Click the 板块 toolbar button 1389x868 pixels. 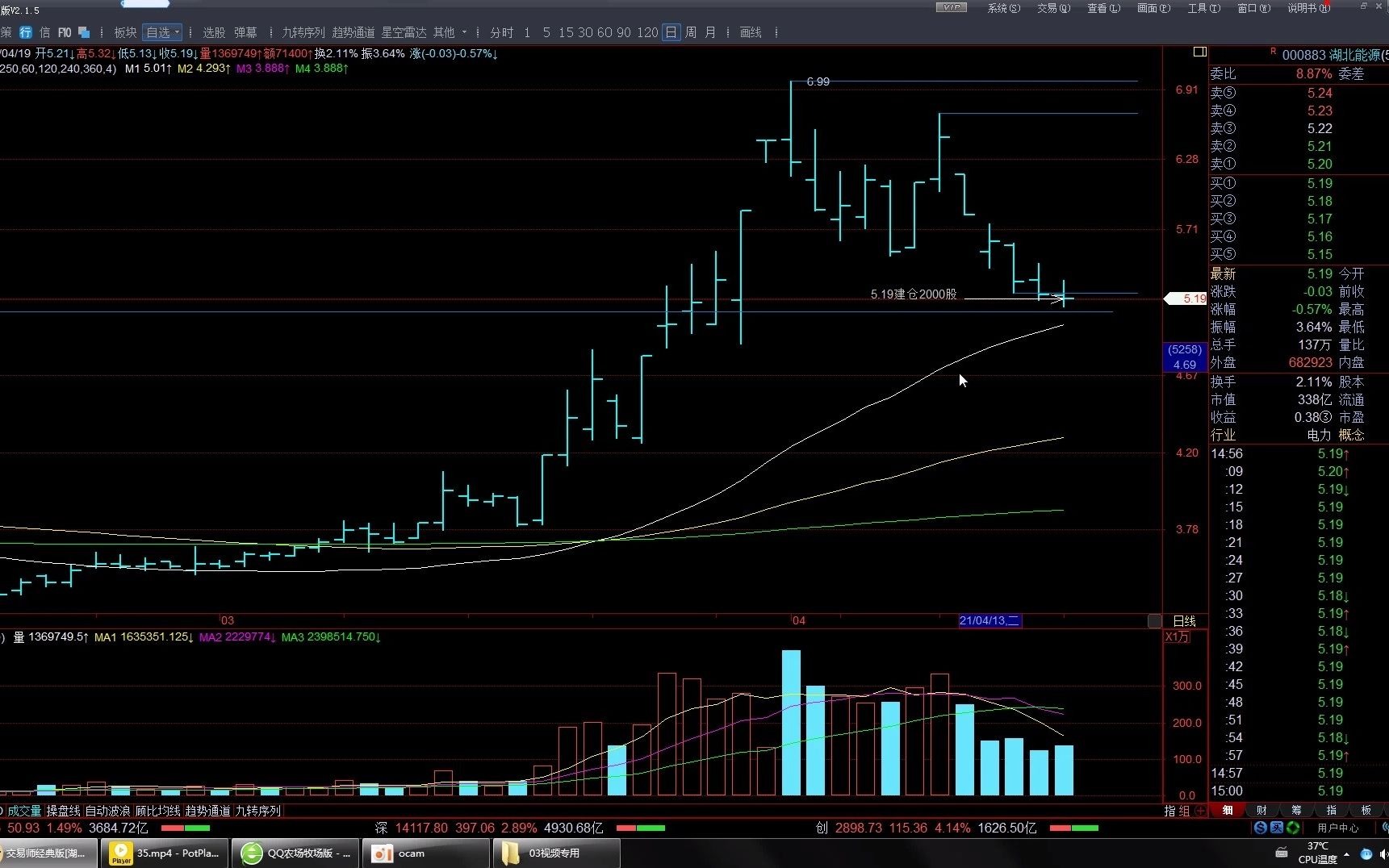point(125,32)
